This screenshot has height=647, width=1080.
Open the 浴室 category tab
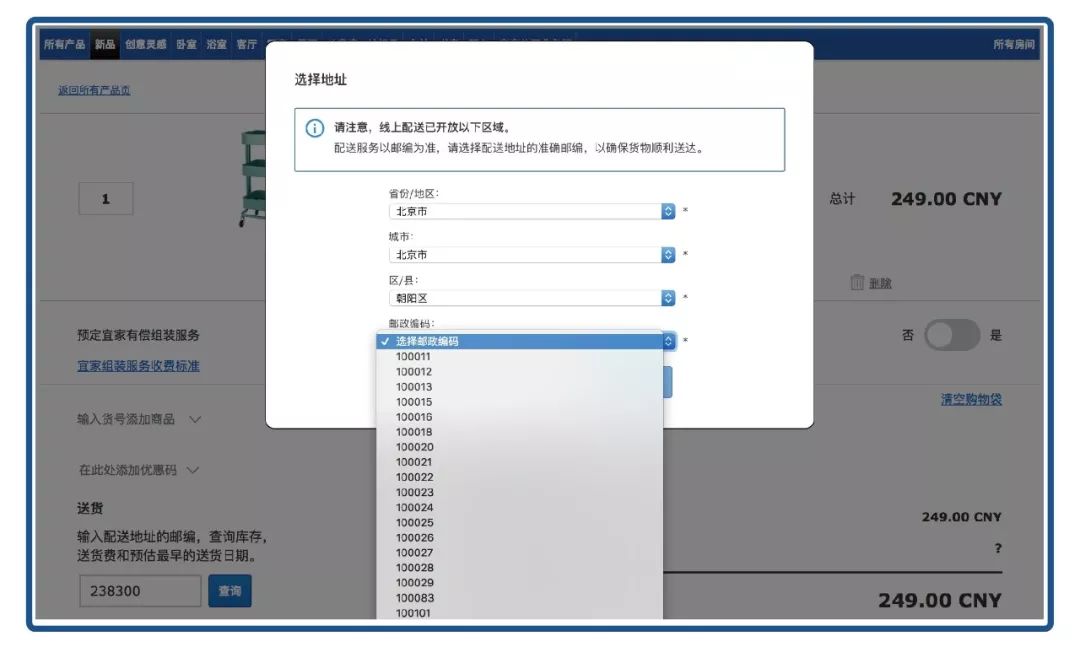[217, 44]
